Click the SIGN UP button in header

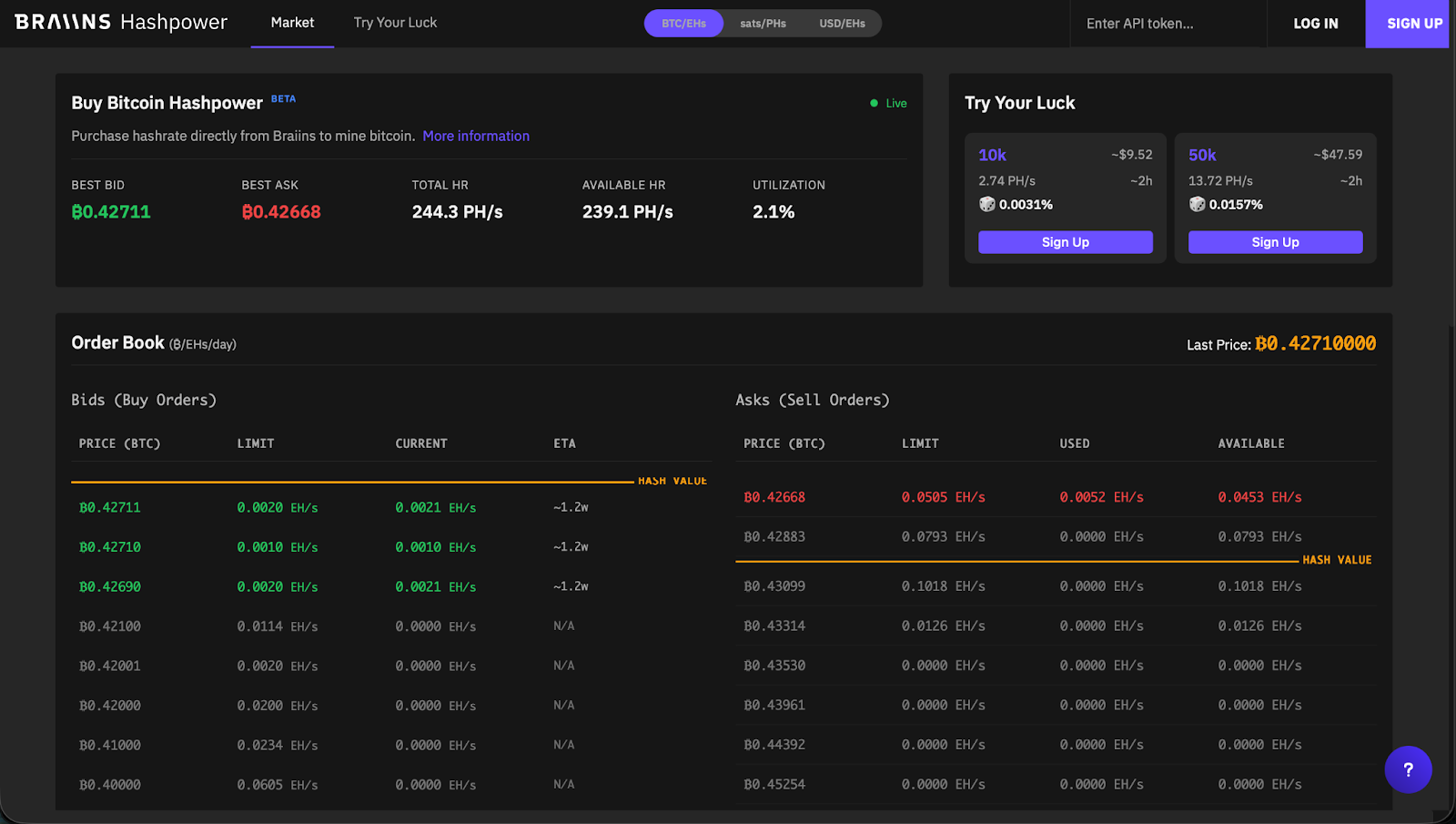tap(1413, 24)
